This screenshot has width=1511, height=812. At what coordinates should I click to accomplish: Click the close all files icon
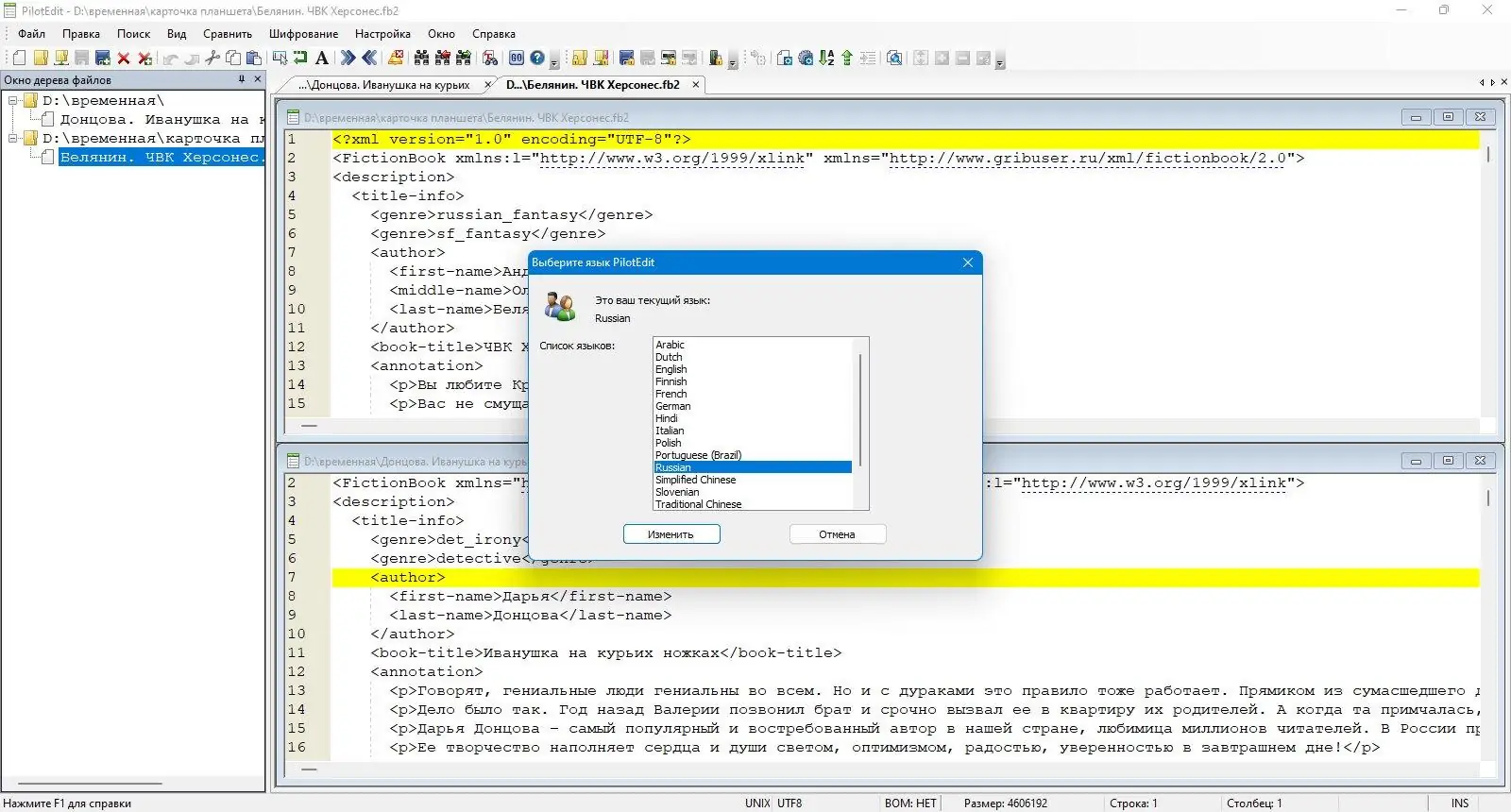tap(144, 59)
